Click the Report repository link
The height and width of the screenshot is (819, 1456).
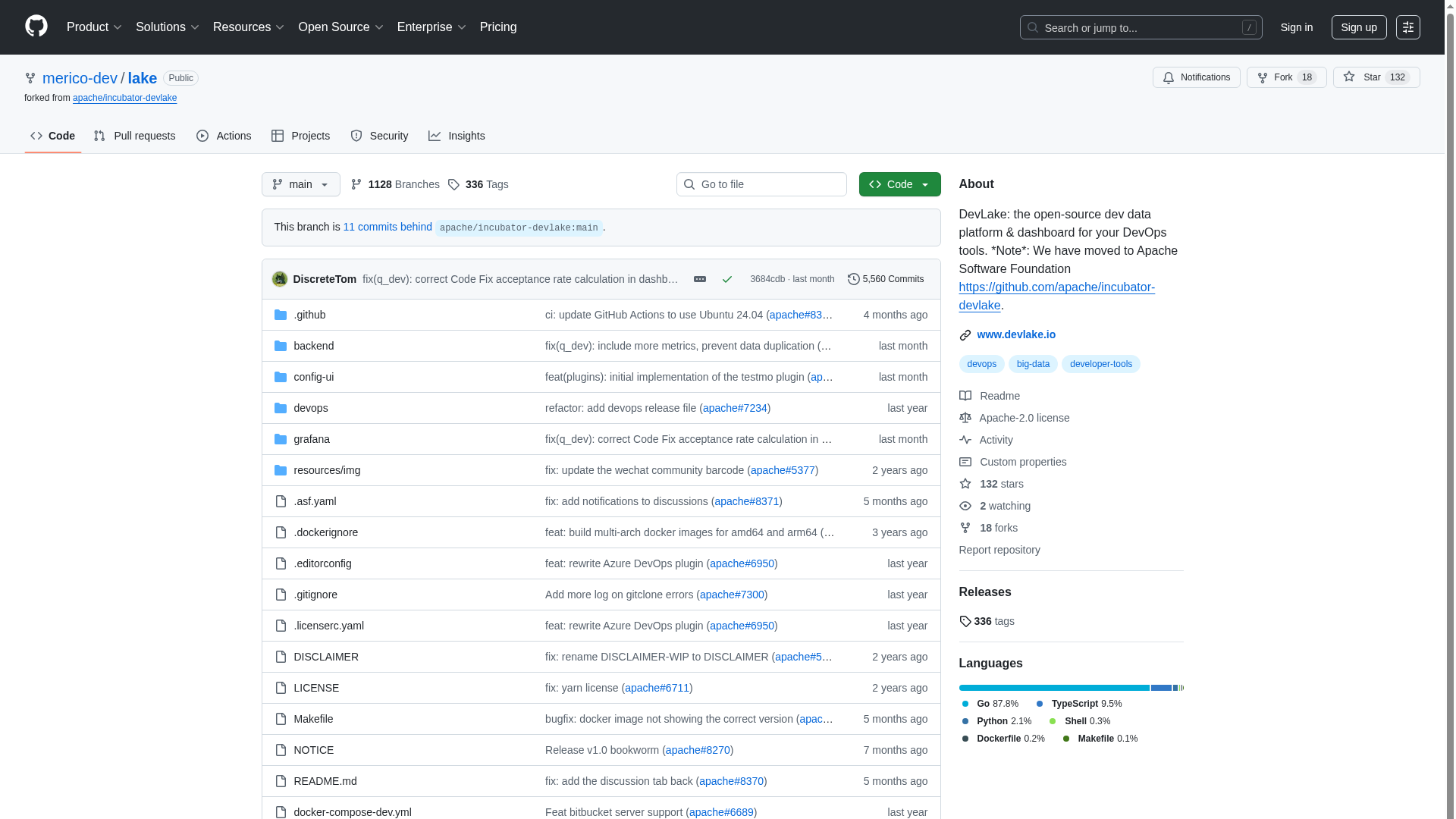(x=999, y=550)
